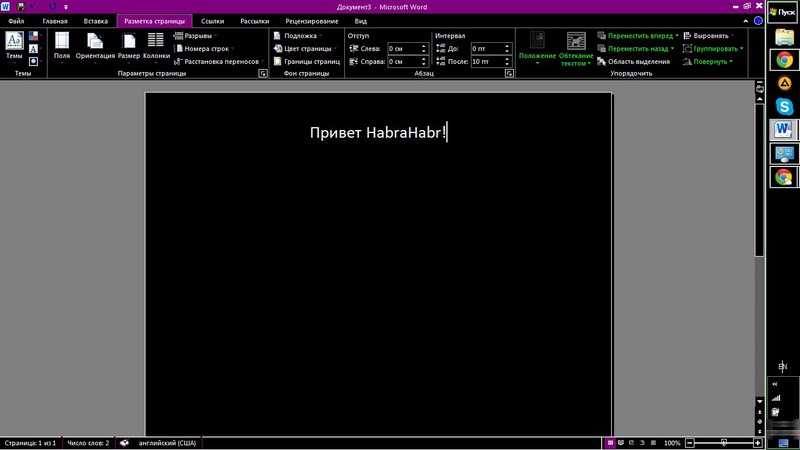Toggle Print Layout view button

pos(610,443)
